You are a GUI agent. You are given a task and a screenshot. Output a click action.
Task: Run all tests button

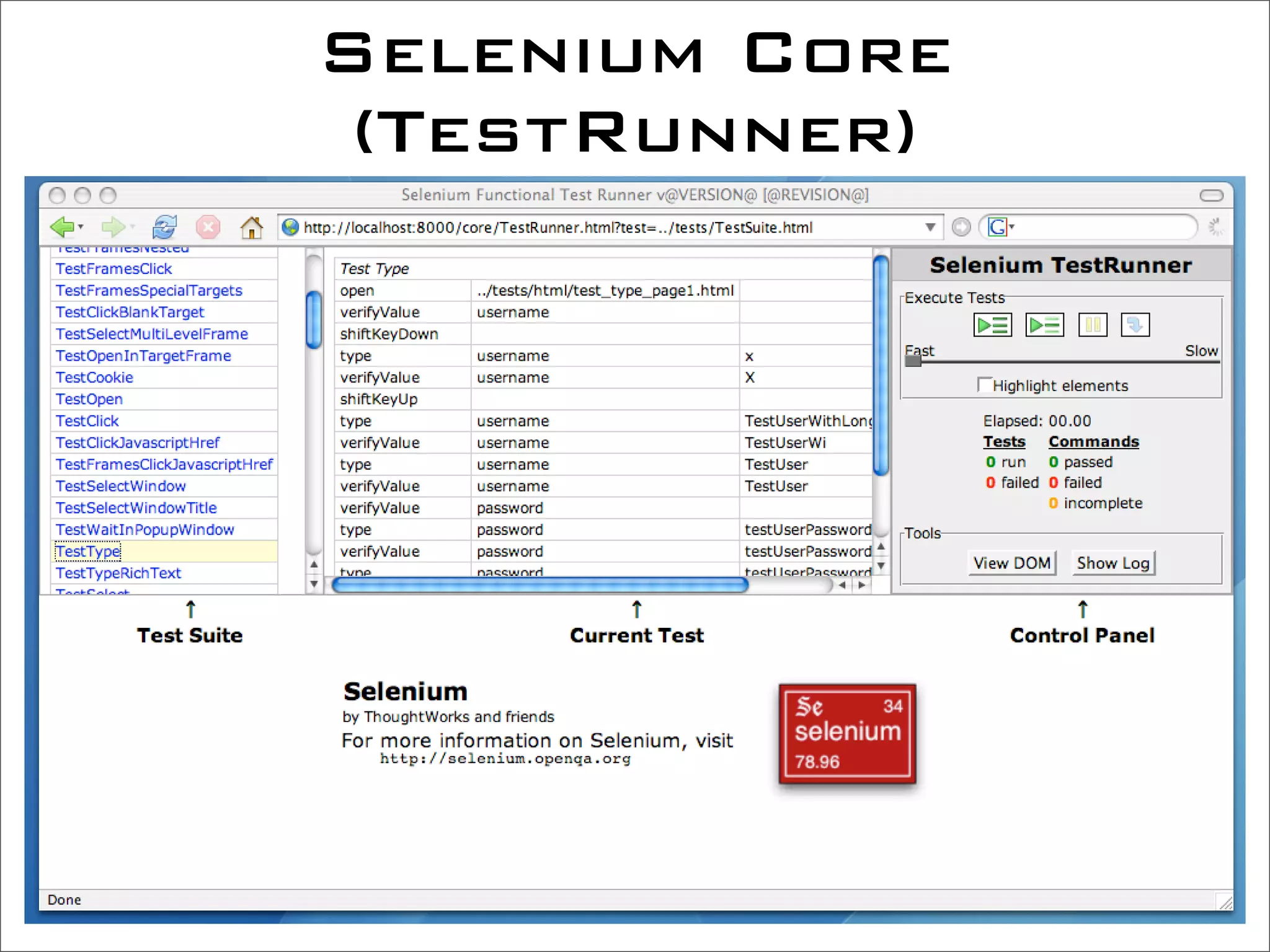[992, 325]
